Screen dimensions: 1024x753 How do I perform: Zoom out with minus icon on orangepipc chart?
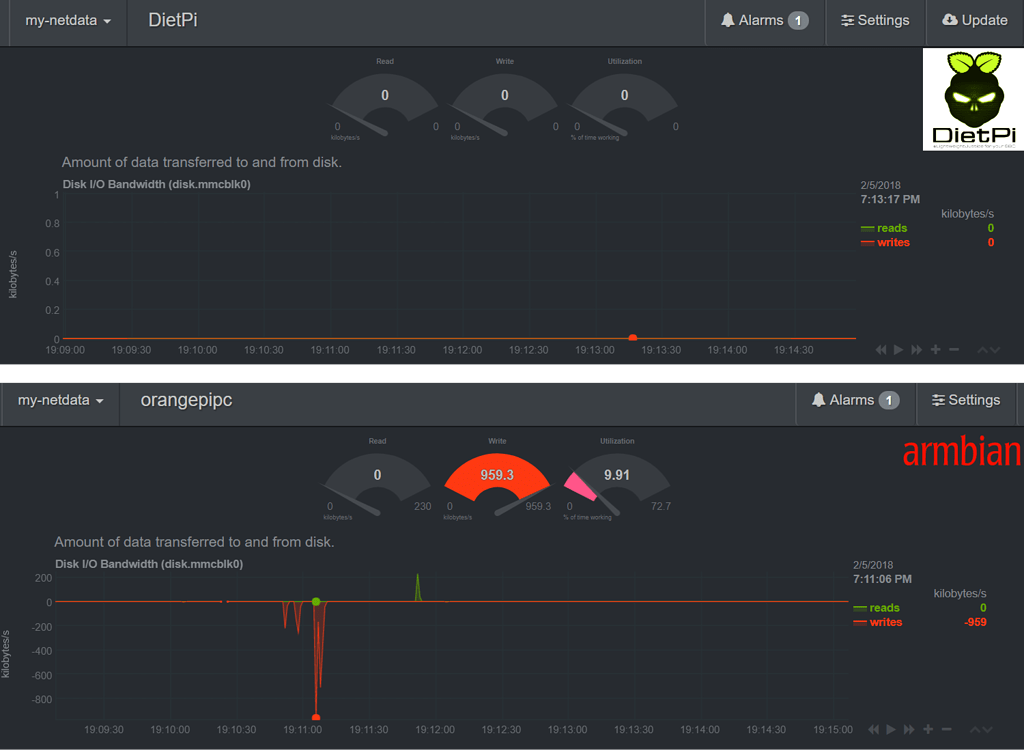click(x=946, y=730)
